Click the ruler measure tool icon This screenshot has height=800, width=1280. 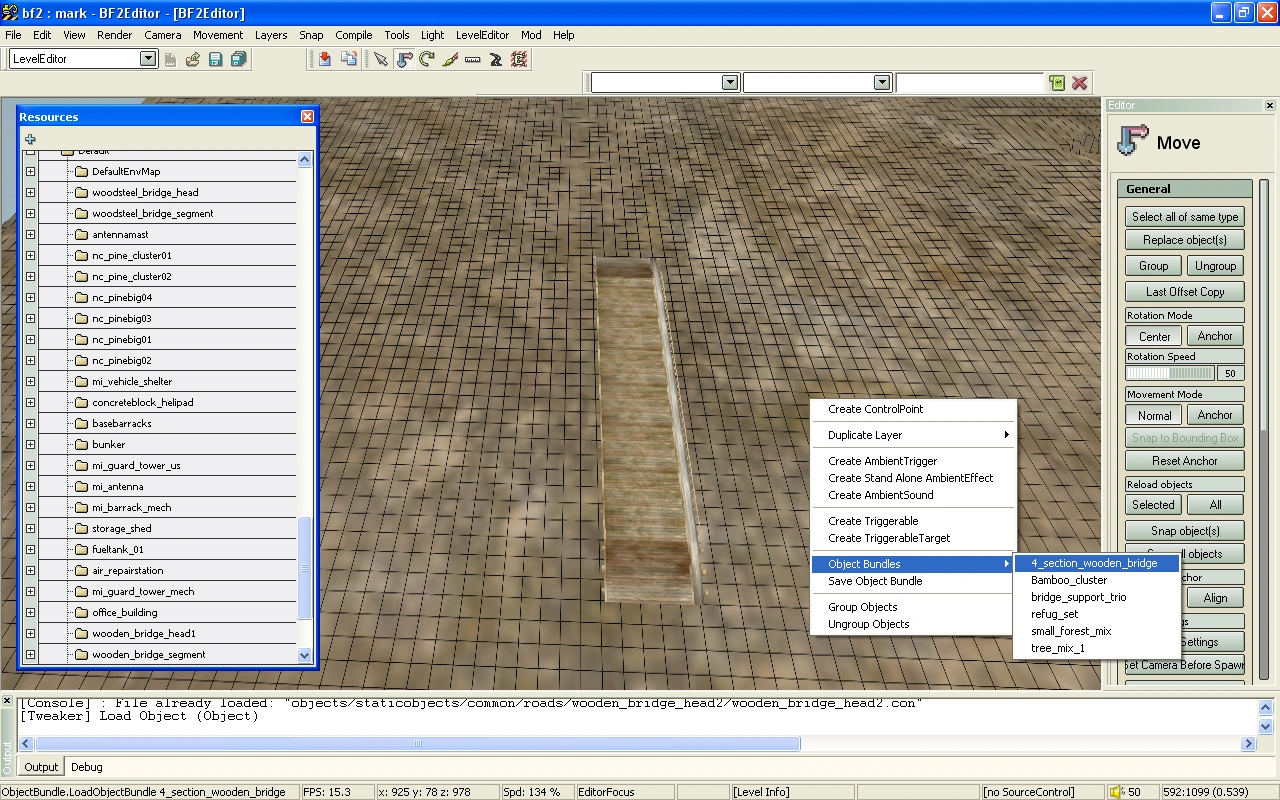tap(472, 59)
